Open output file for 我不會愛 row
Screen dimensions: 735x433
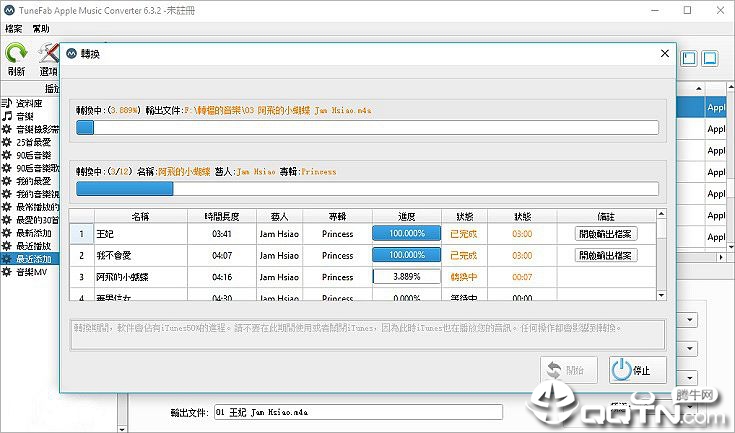click(x=606, y=255)
